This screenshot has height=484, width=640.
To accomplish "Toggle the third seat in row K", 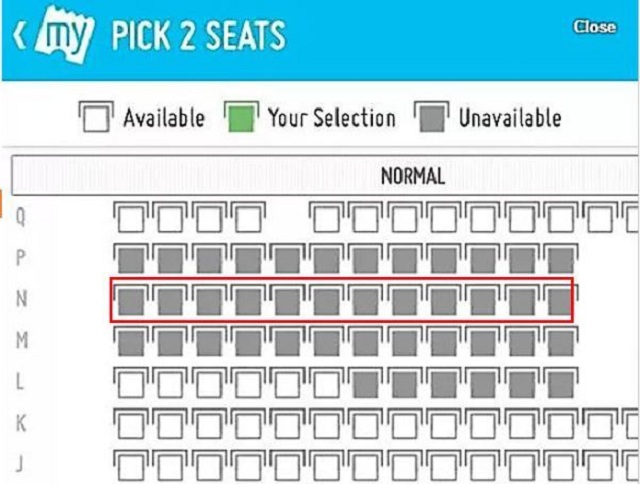I will 208,425.
